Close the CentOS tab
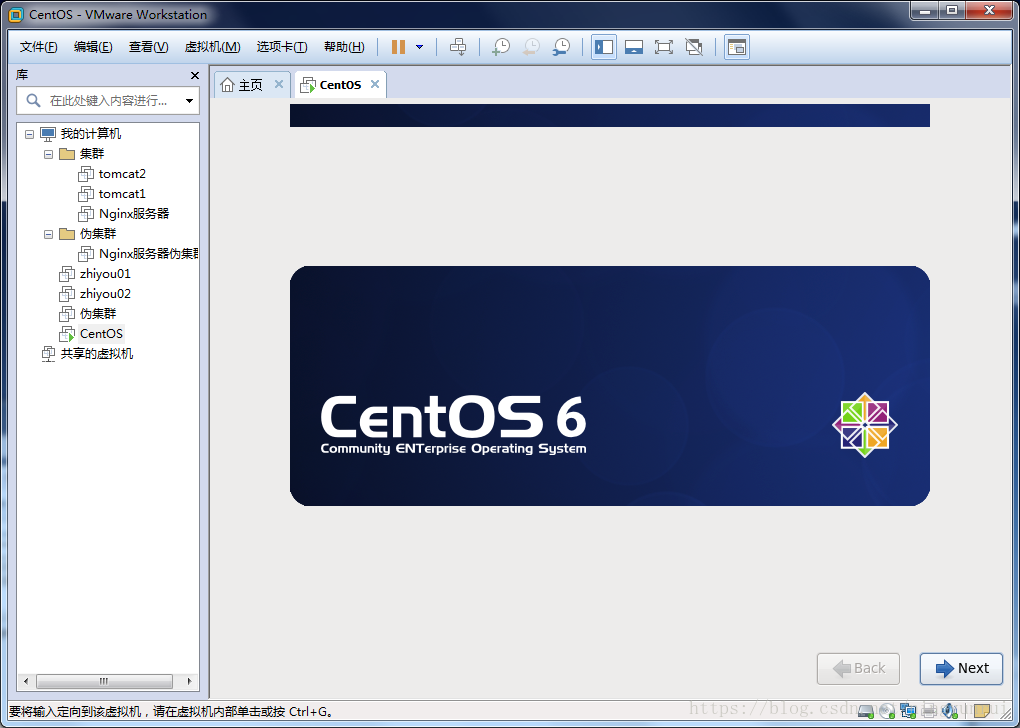 pos(375,84)
